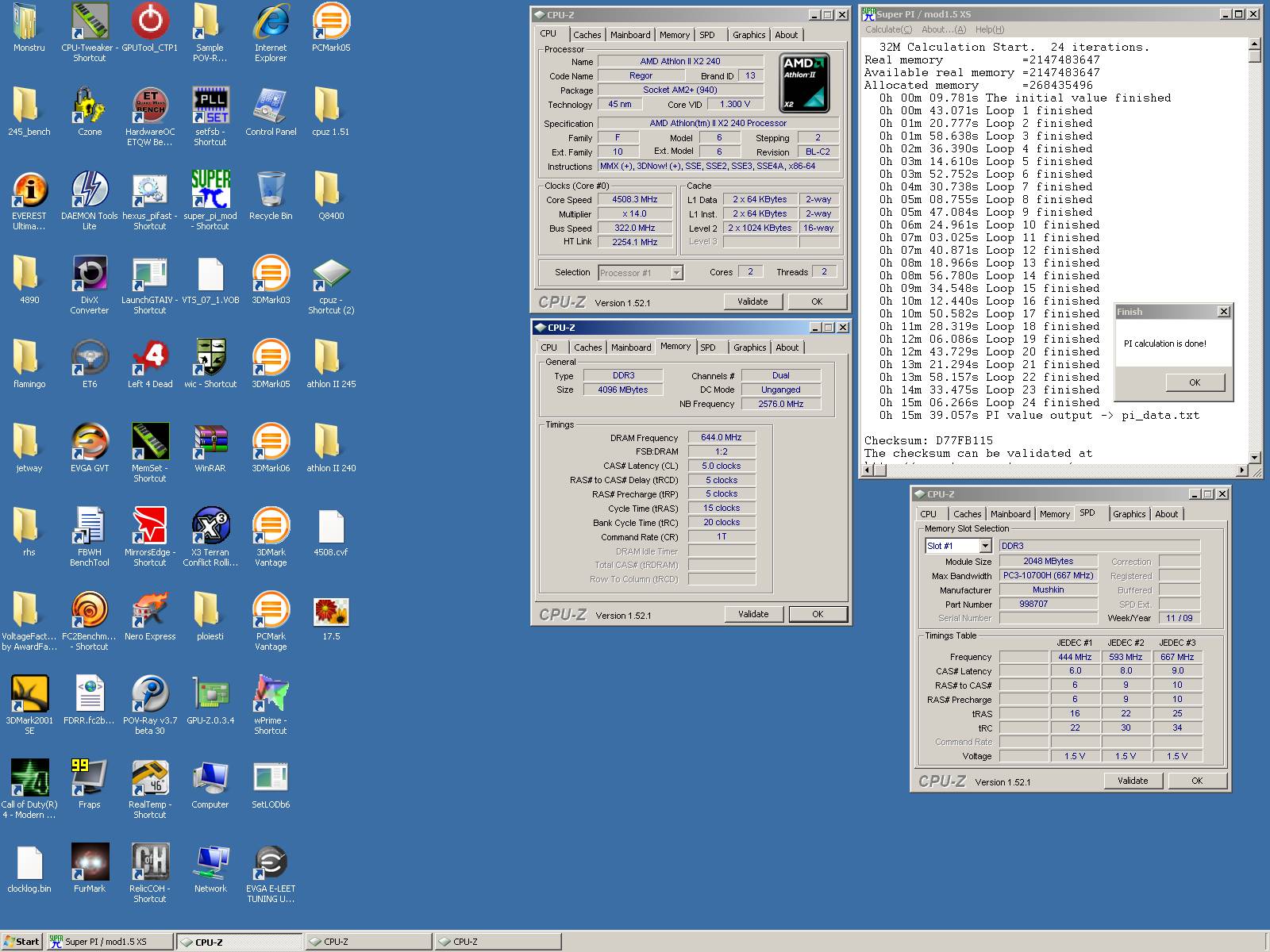Click Validate in the Memory CPU-Z window

point(753,614)
